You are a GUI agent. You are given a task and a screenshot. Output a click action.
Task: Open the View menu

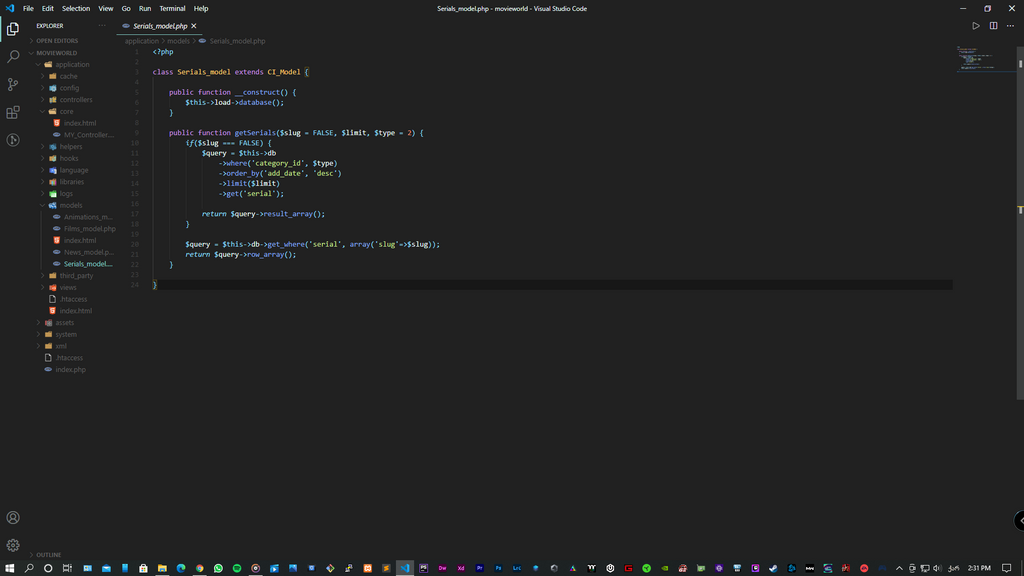pos(105,8)
